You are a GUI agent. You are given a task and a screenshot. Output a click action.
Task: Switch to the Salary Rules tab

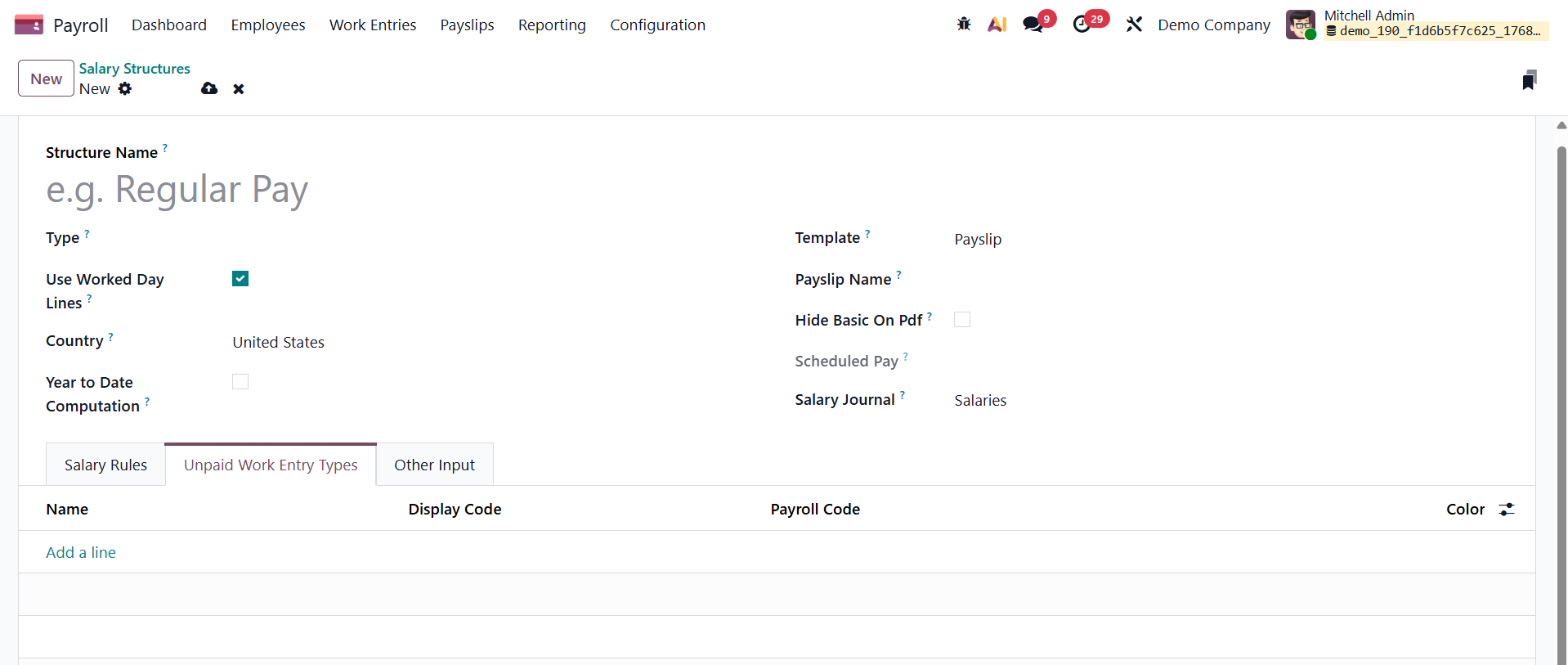coord(105,465)
